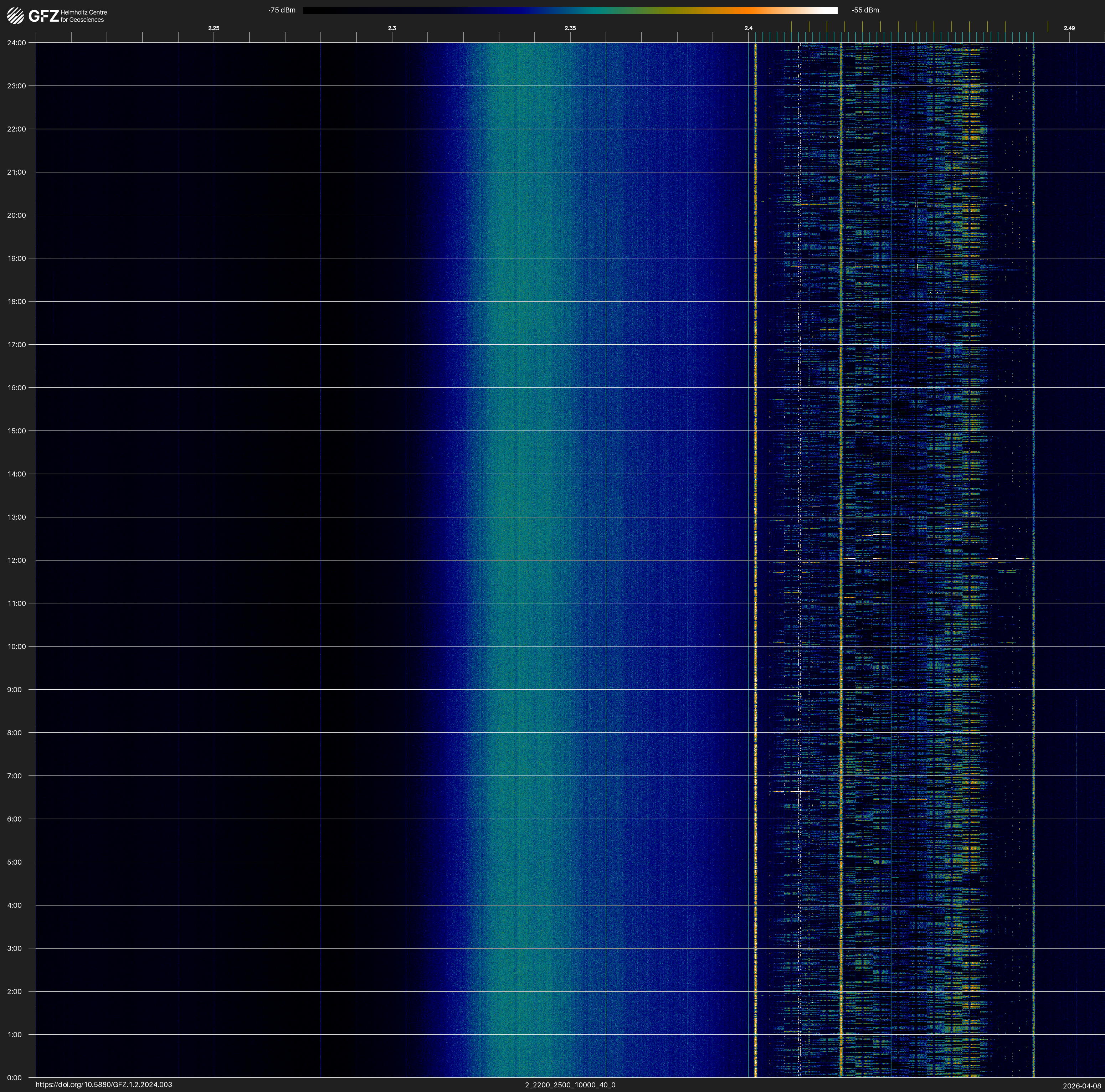This screenshot has height=1092, width=1105.
Task: Click the 12:00 time axis label
Action: (17, 560)
